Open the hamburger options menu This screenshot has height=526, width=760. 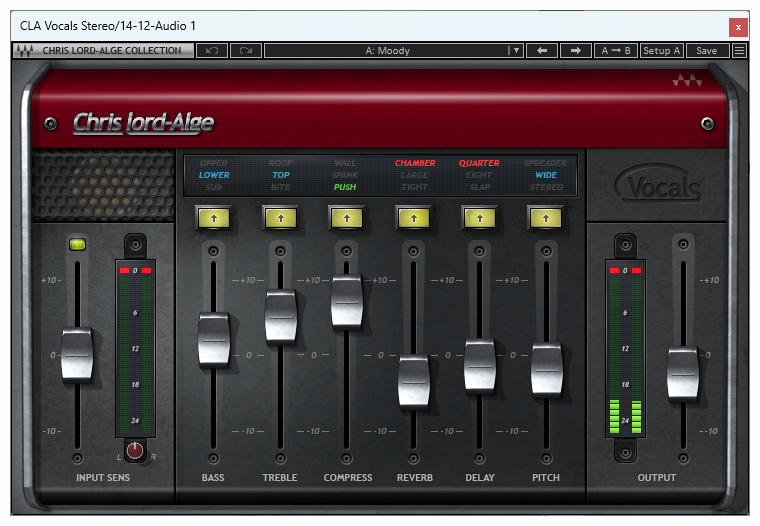(739, 50)
